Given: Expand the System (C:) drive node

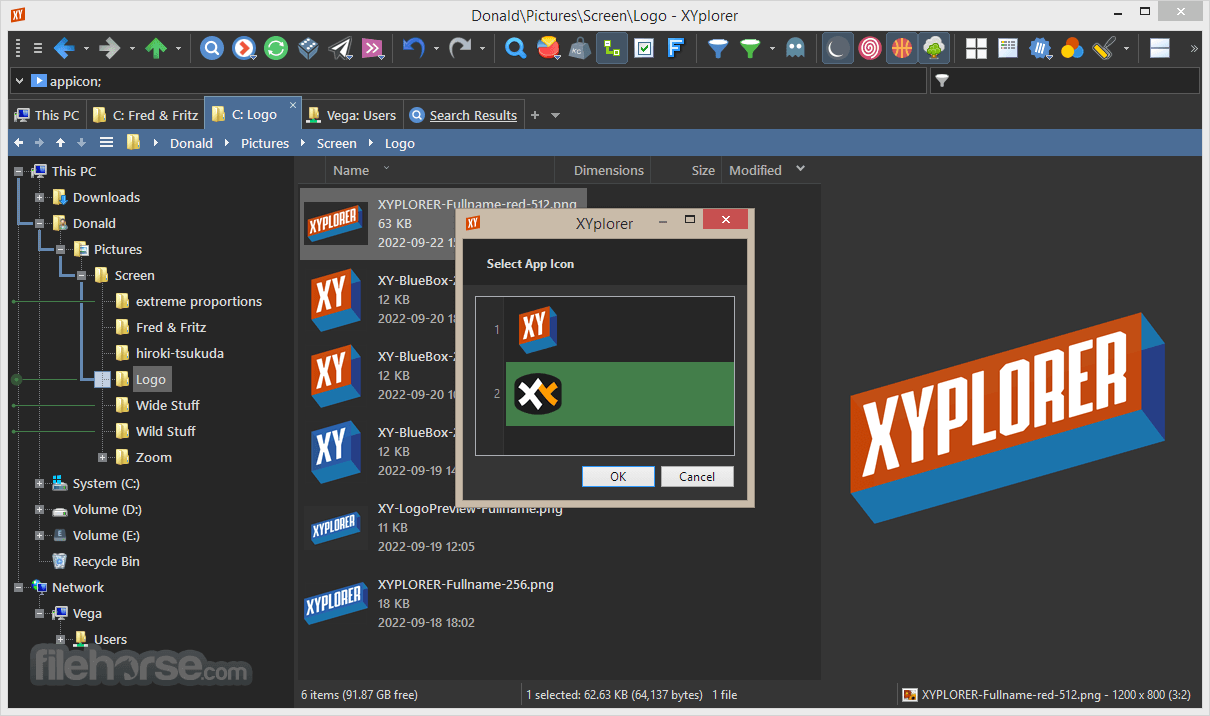Looking at the screenshot, I should pyautogui.click(x=40, y=483).
